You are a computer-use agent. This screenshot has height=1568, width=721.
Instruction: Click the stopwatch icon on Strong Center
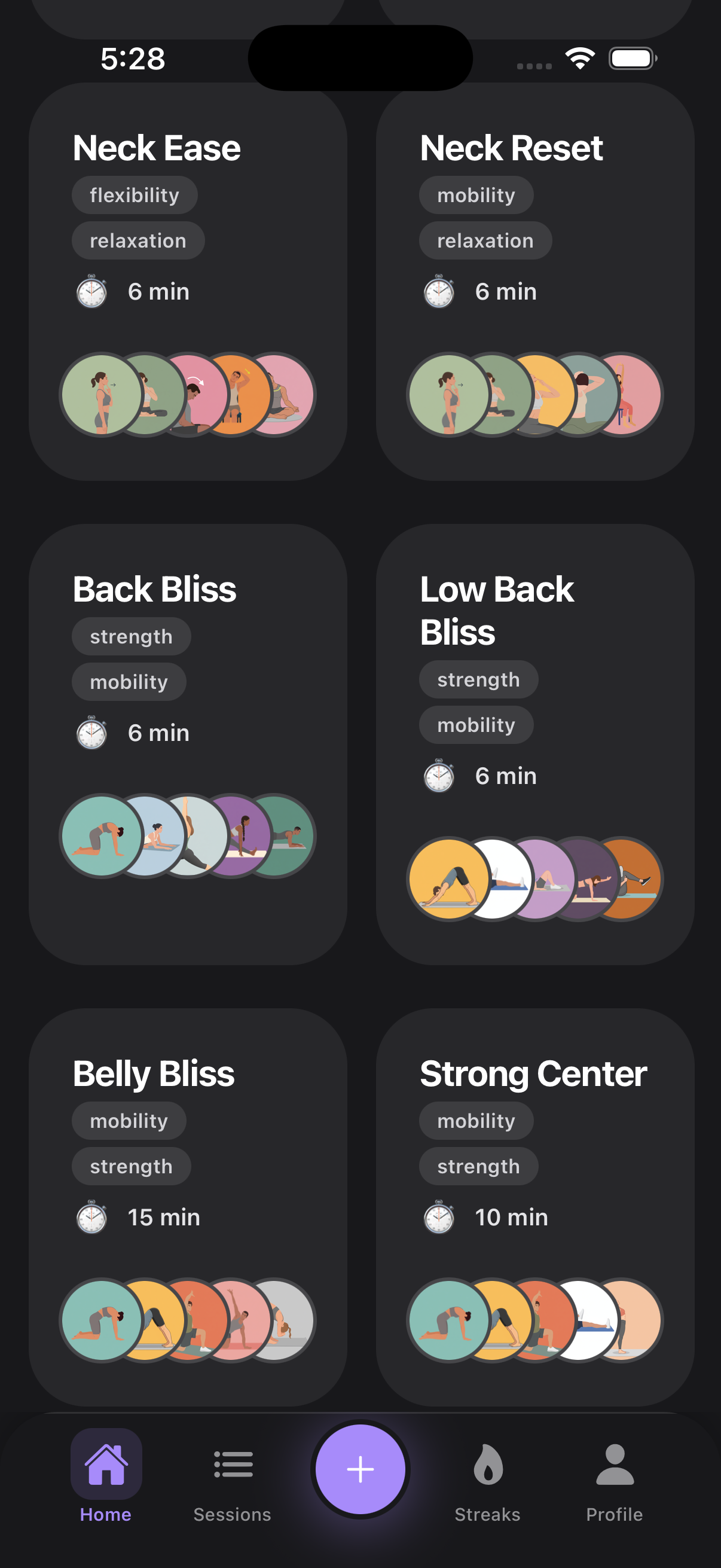(x=439, y=1218)
